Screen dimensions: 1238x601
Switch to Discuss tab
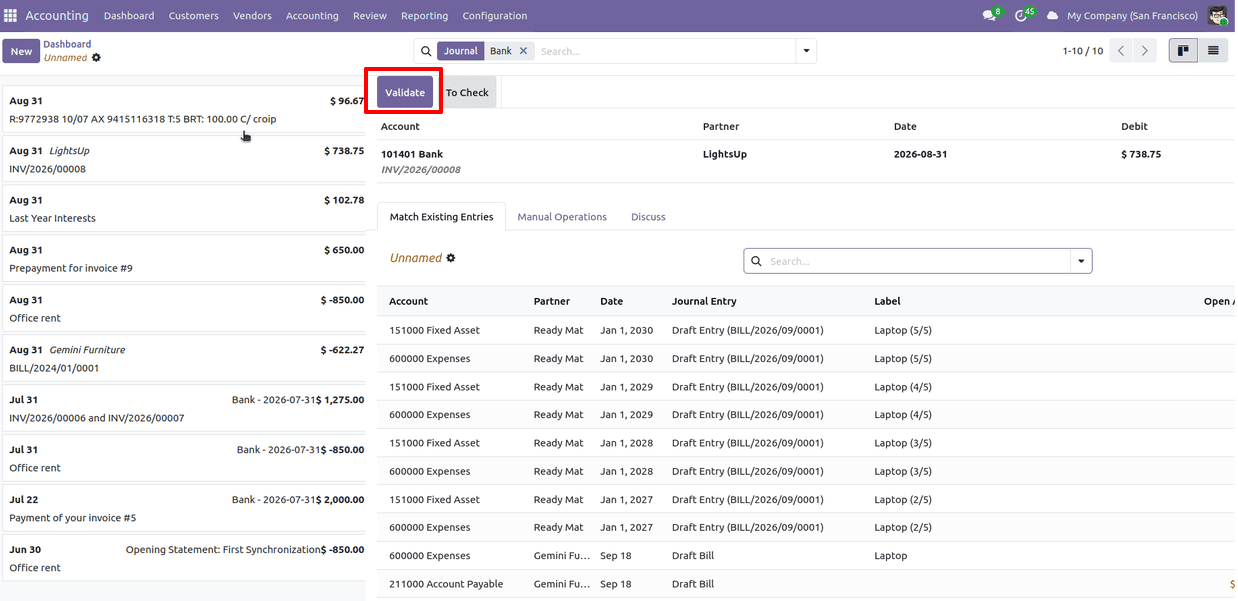tap(648, 217)
